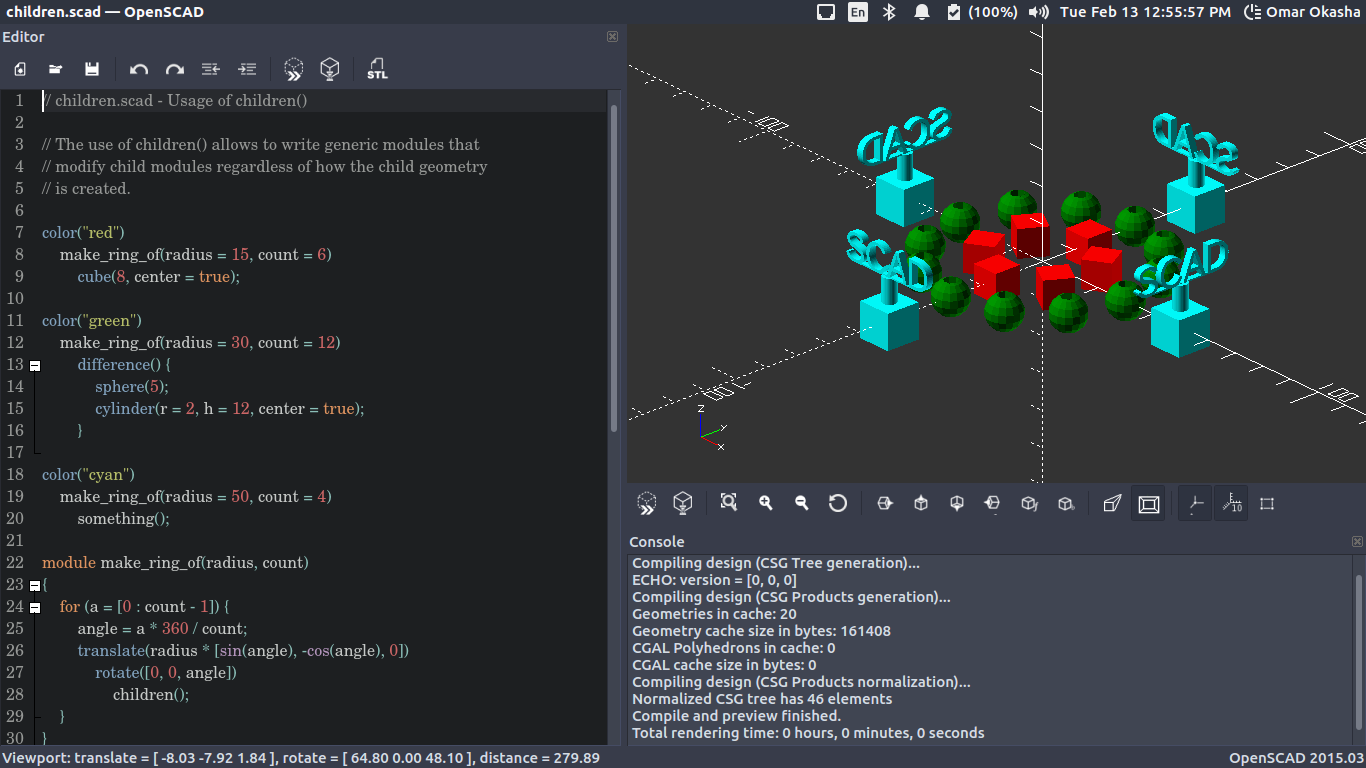This screenshot has width=1366, height=768.
Task: Click the angle = a * 360 / count line
Action: tap(162, 629)
